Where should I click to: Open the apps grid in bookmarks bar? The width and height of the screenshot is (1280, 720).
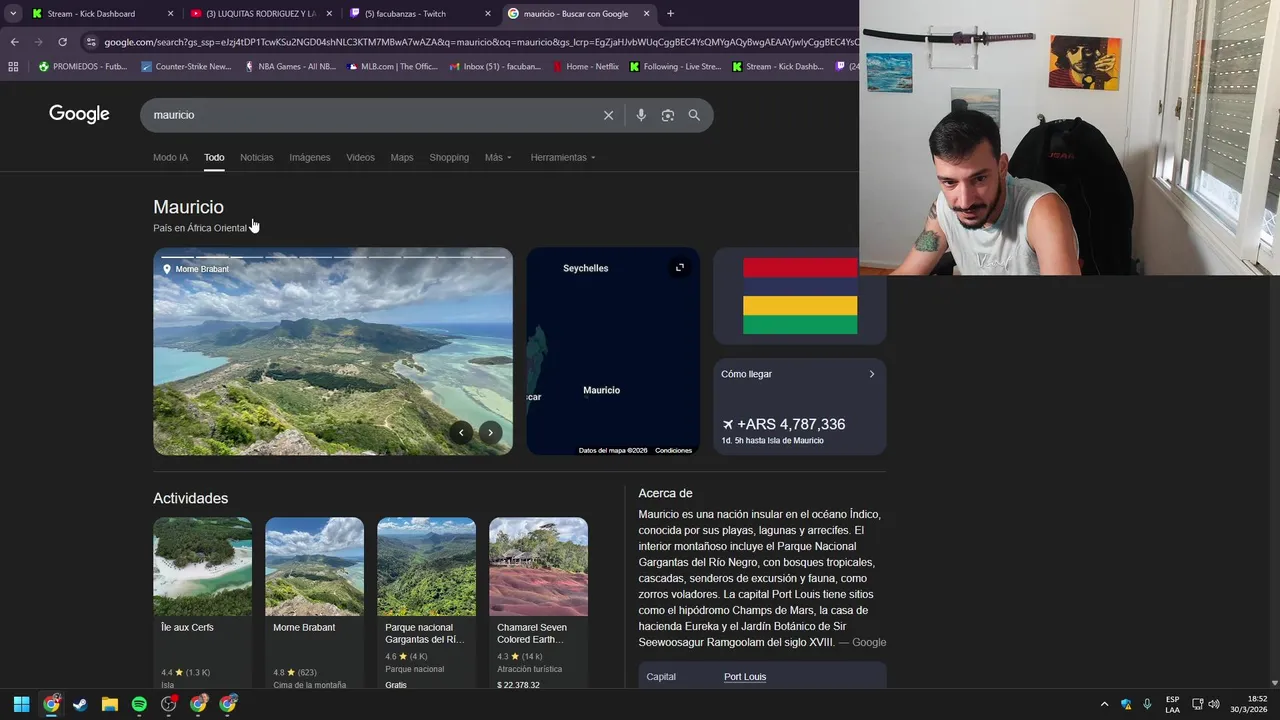(13, 67)
